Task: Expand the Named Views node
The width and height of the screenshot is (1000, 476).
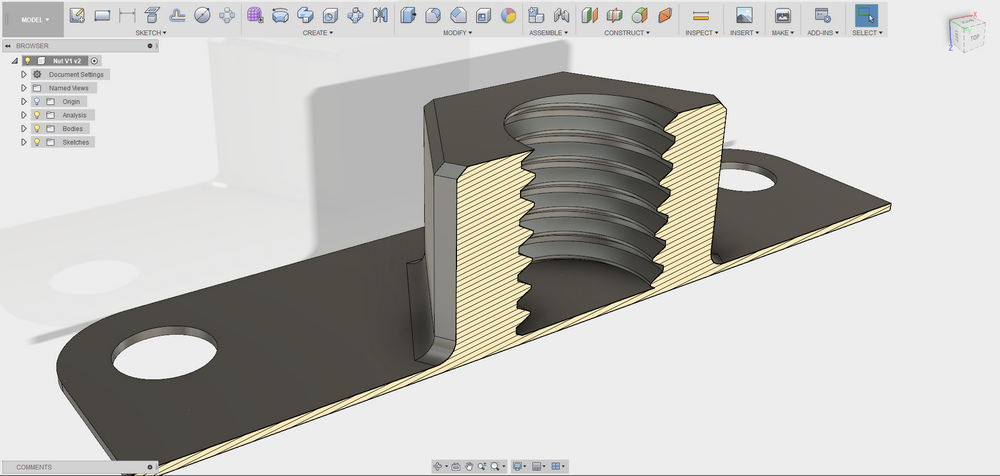Action: tap(24, 88)
